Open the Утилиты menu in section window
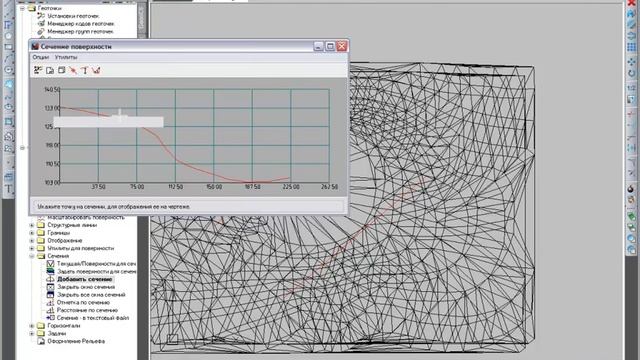Image resolution: width=640 pixels, height=360 pixels. click(x=66, y=58)
